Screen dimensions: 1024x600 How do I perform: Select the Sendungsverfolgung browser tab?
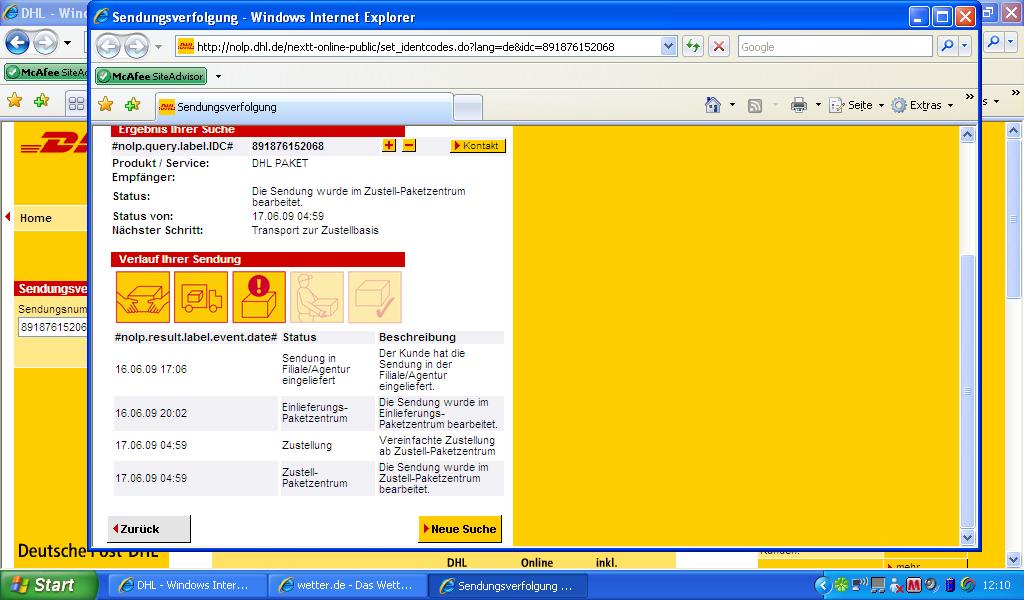coord(304,106)
